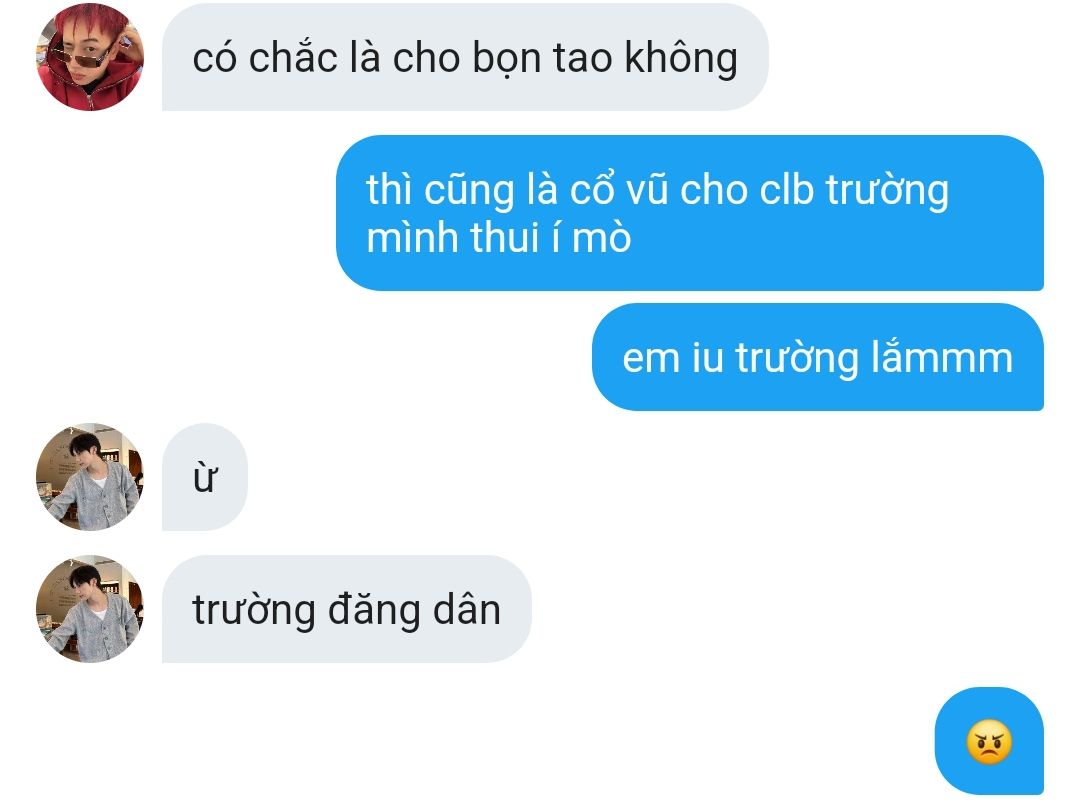Click the word "không" in first message
This screenshot has width=1080, height=807.
tap(681, 58)
